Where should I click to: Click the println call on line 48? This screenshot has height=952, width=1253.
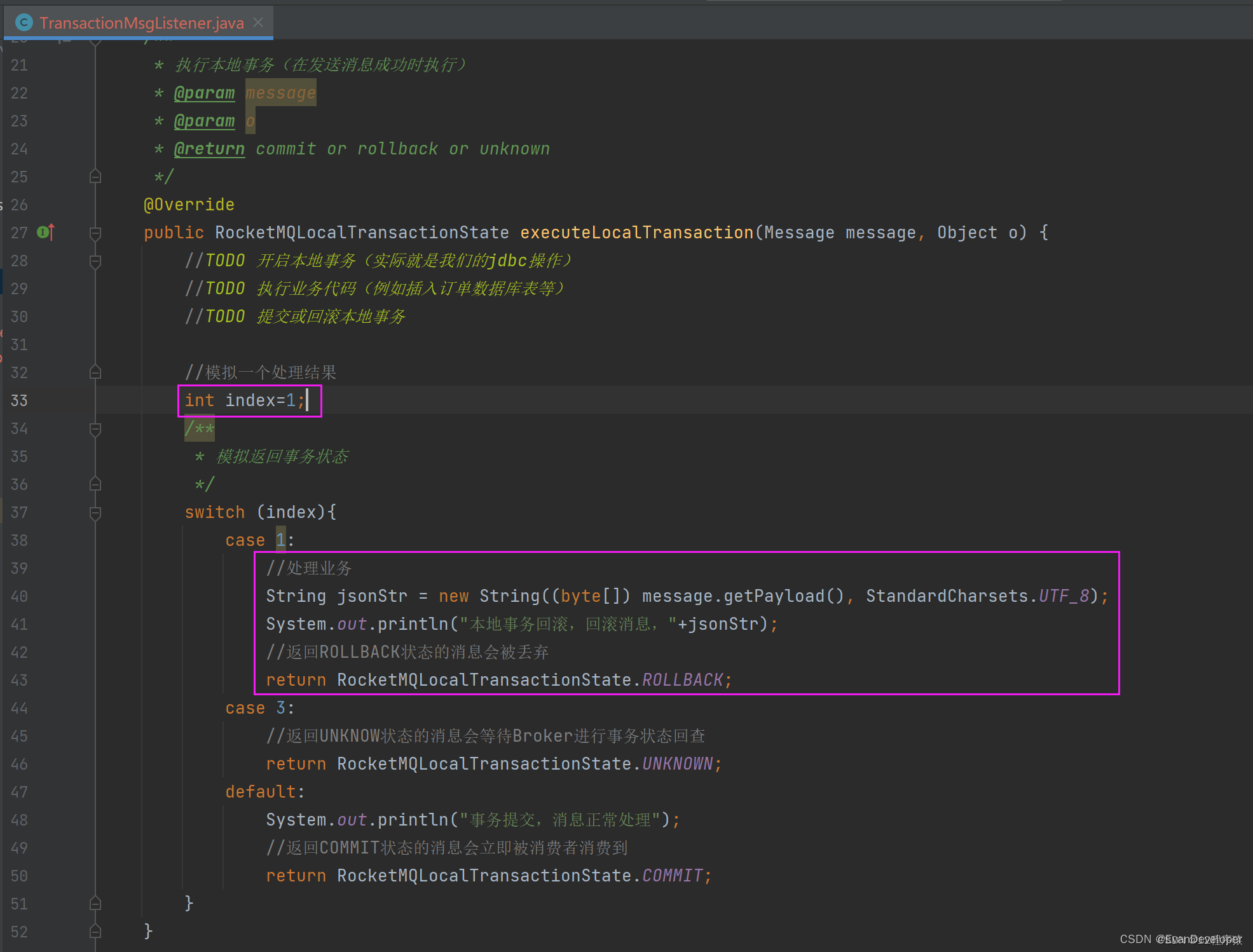413,820
